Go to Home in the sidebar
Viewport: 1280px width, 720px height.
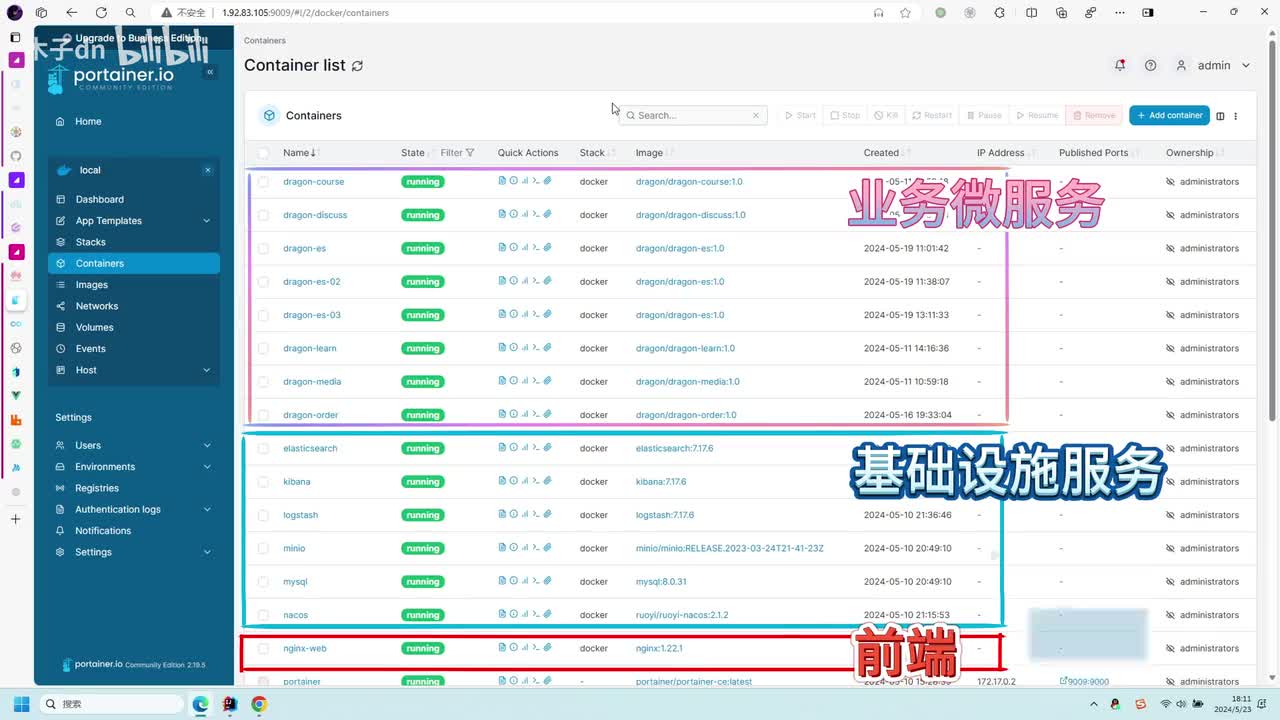(133, 121)
